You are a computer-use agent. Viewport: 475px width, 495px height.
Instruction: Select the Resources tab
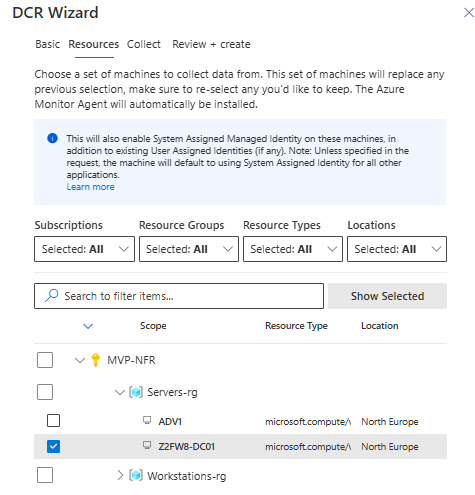coord(94,44)
